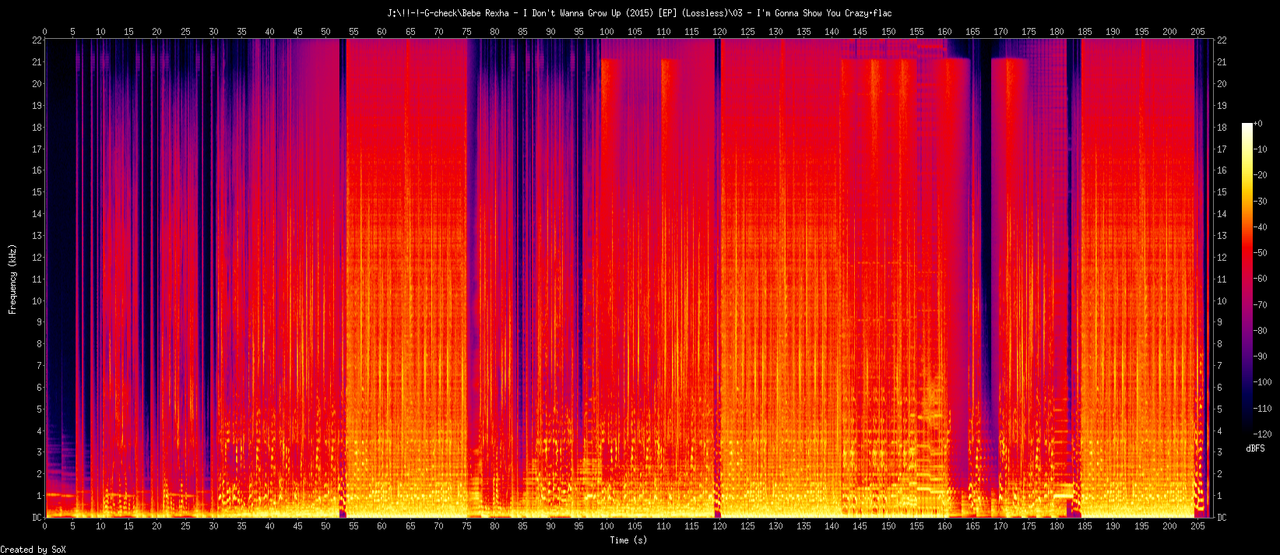Viewport: 1280px width, 555px height.
Task: Click the "Frequency (kHz)" axis label
Action: (x=13, y=278)
